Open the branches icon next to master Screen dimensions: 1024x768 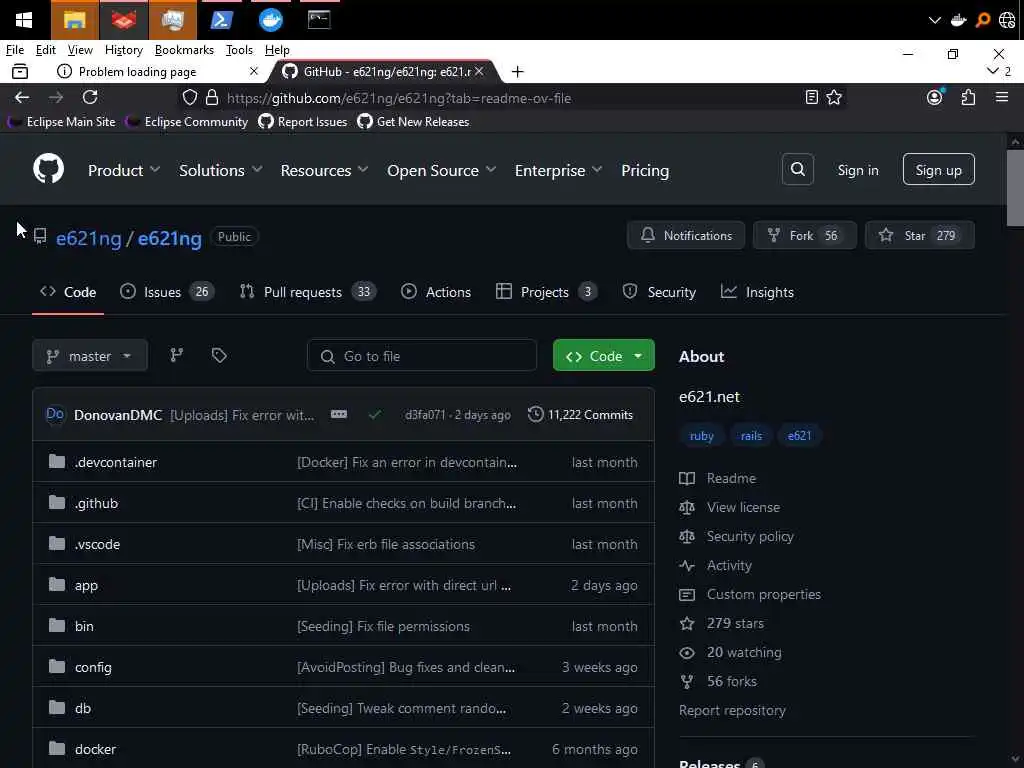[x=176, y=355]
